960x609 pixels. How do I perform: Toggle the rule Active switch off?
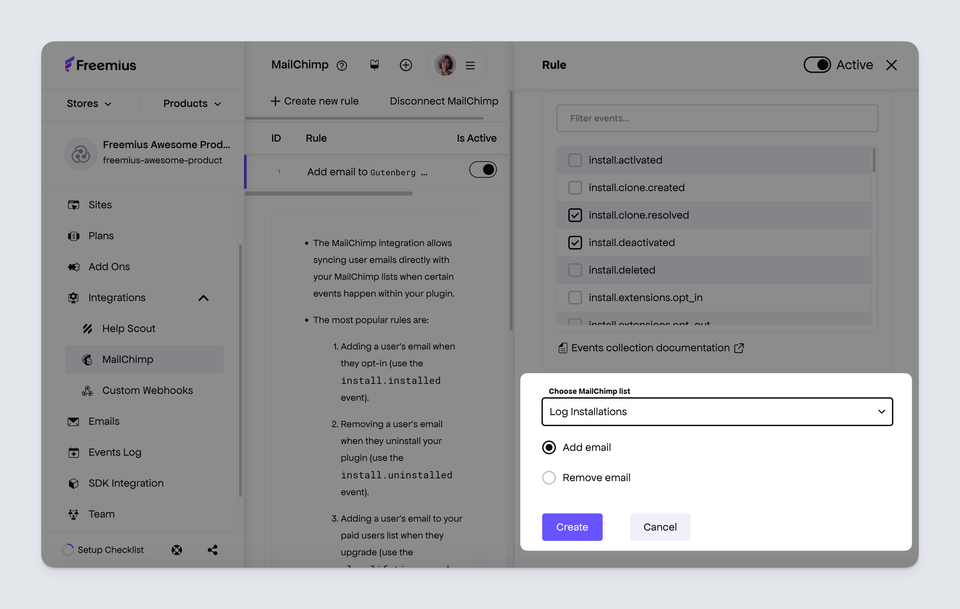[817, 65]
